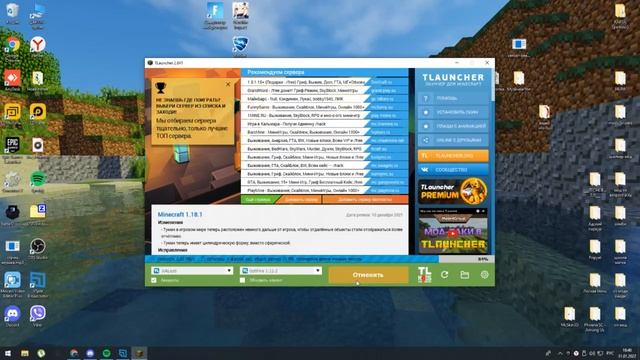Viewport: 640px width, 360px height.
Task: Click the orange TLauncher.org button
Action: [x=453, y=156]
